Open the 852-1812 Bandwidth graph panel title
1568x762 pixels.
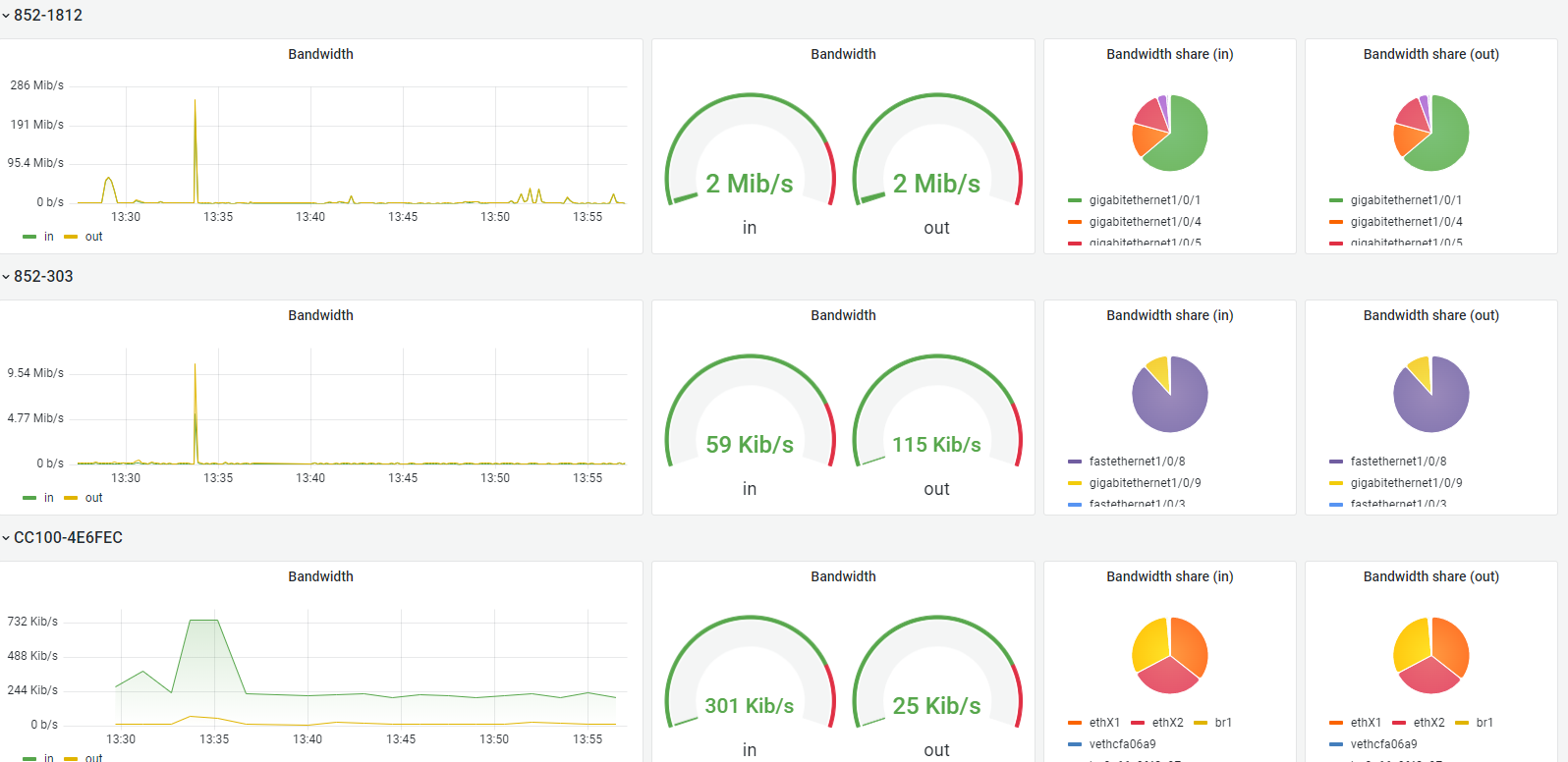click(320, 54)
